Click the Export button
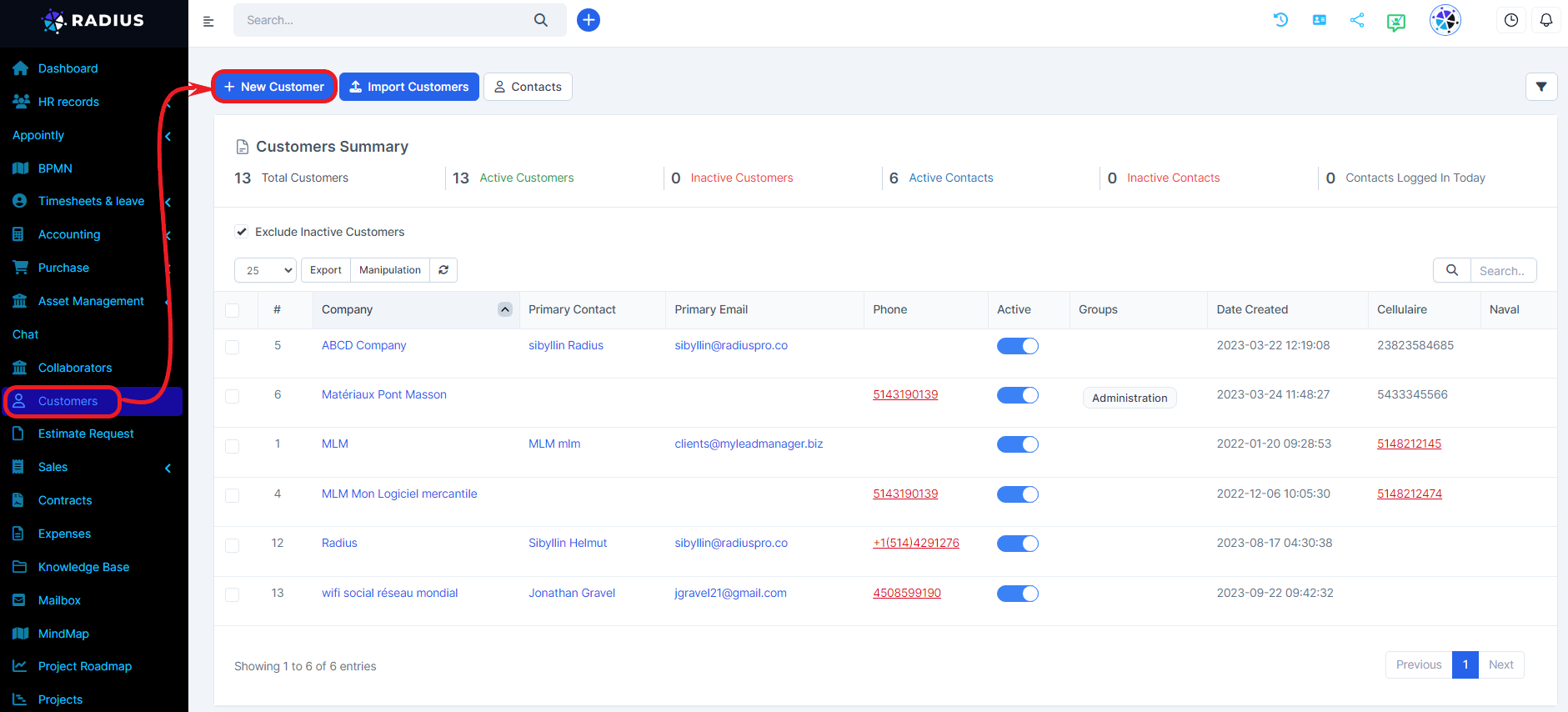 pos(326,270)
